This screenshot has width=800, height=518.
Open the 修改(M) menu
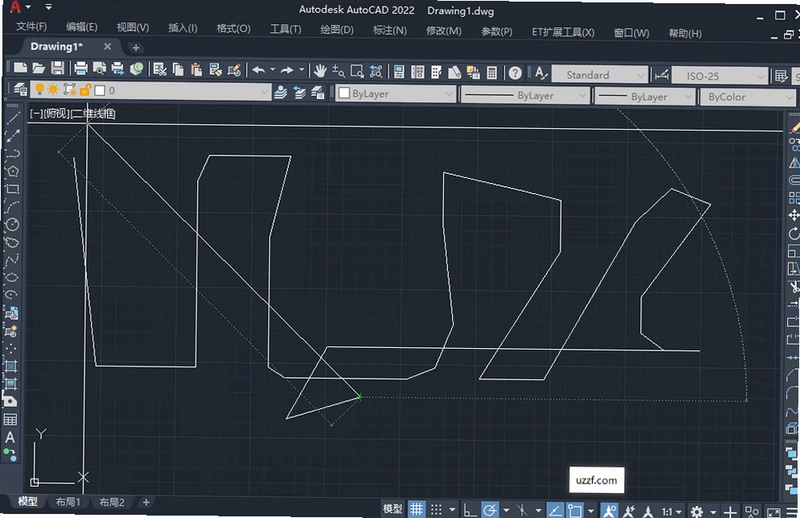click(444, 31)
